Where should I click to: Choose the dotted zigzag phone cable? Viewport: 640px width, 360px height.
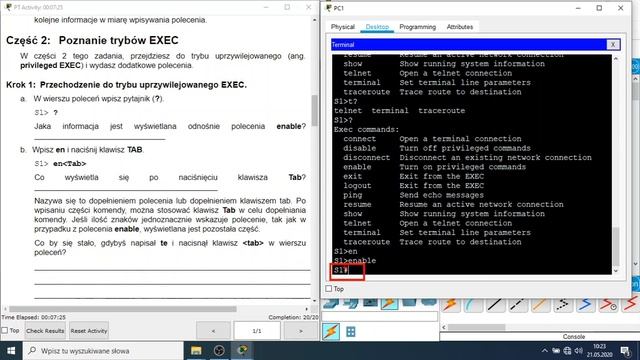(x=562, y=305)
